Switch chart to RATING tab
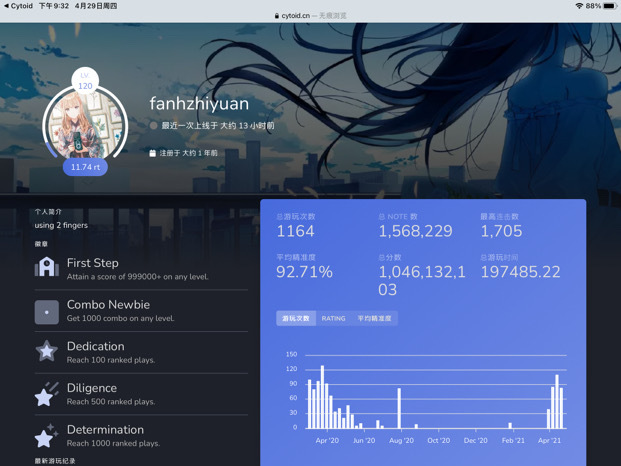This screenshot has height=466, width=621. (x=333, y=318)
